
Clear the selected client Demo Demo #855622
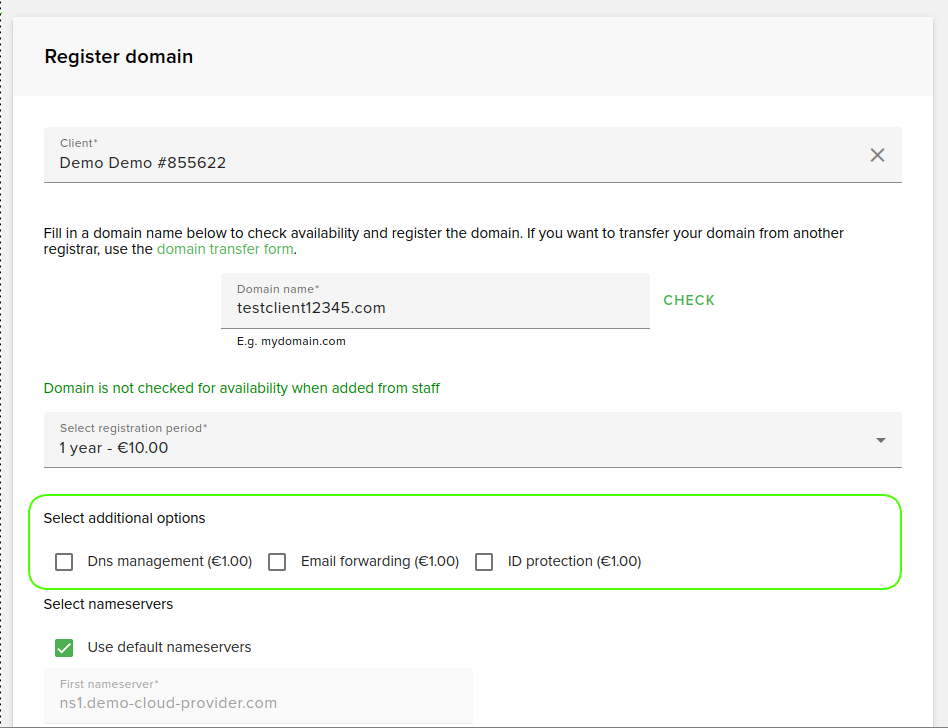(x=877, y=155)
